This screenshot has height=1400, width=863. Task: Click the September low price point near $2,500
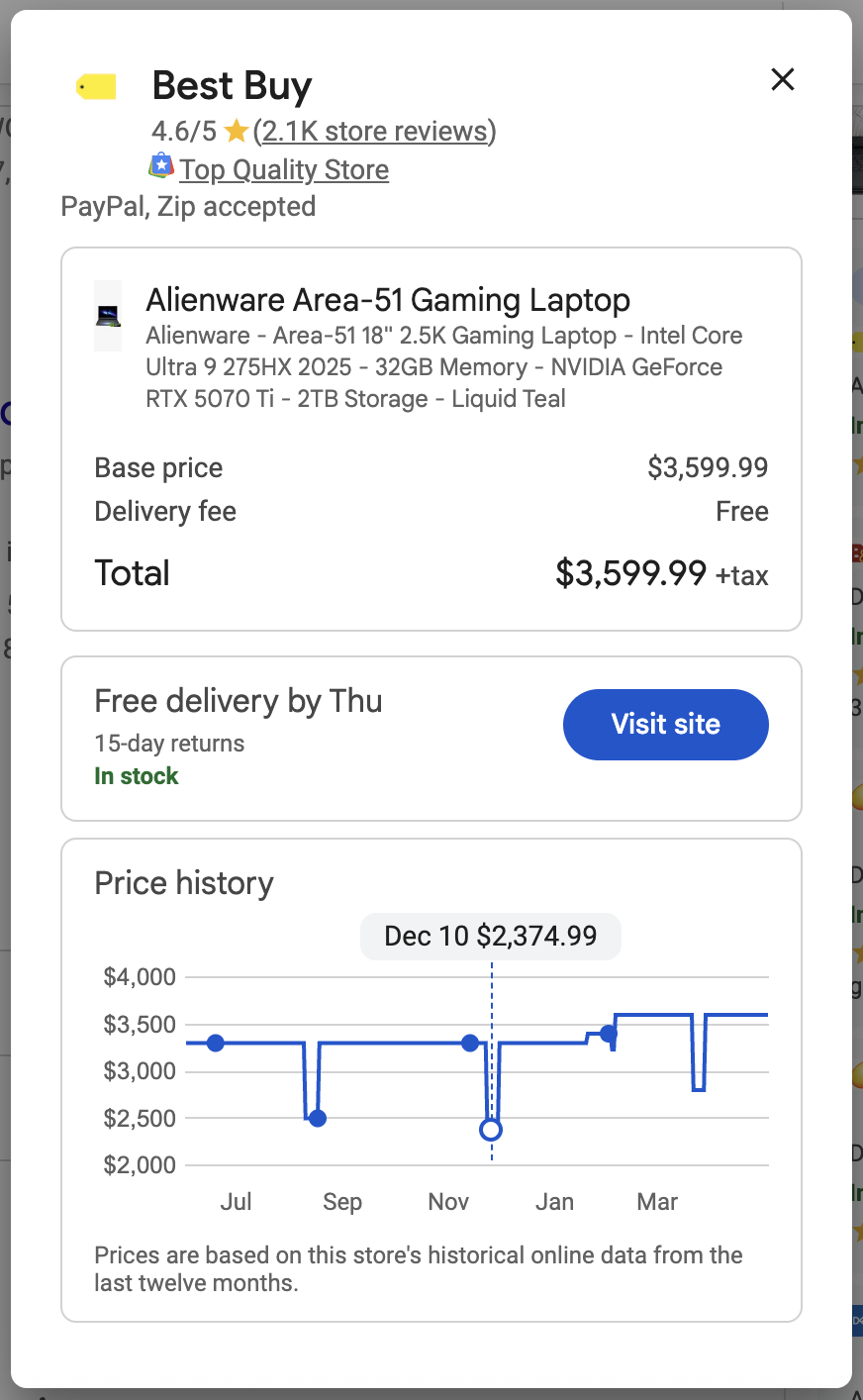click(318, 1119)
